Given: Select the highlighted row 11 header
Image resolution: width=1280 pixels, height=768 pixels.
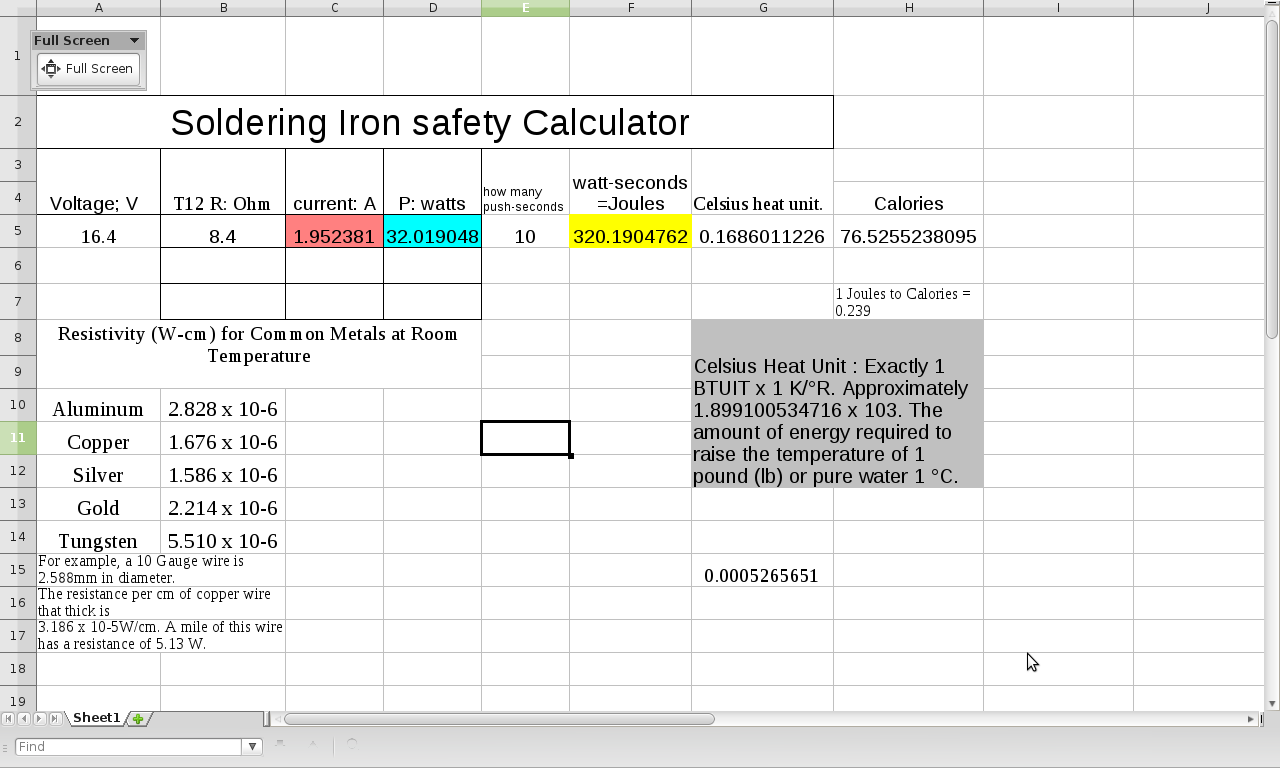Looking at the screenshot, I should [x=18, y=438].
